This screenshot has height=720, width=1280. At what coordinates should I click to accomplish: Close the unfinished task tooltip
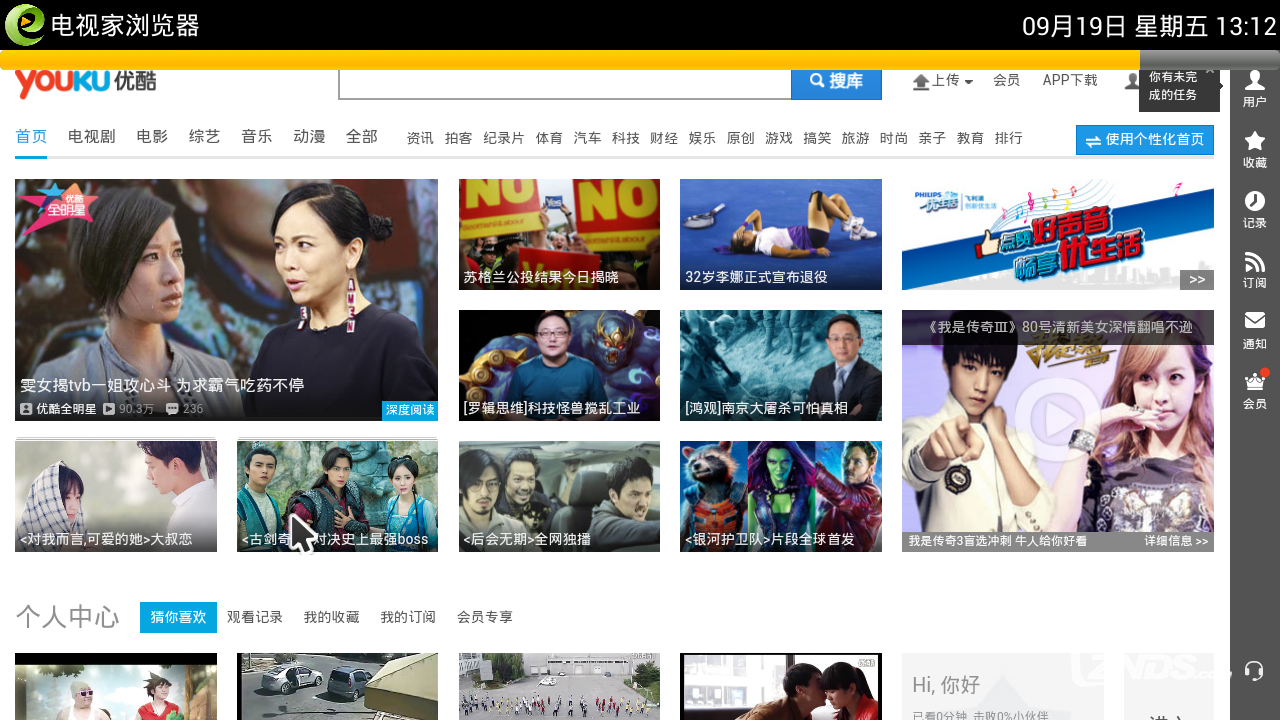[x=1209, y=71]
